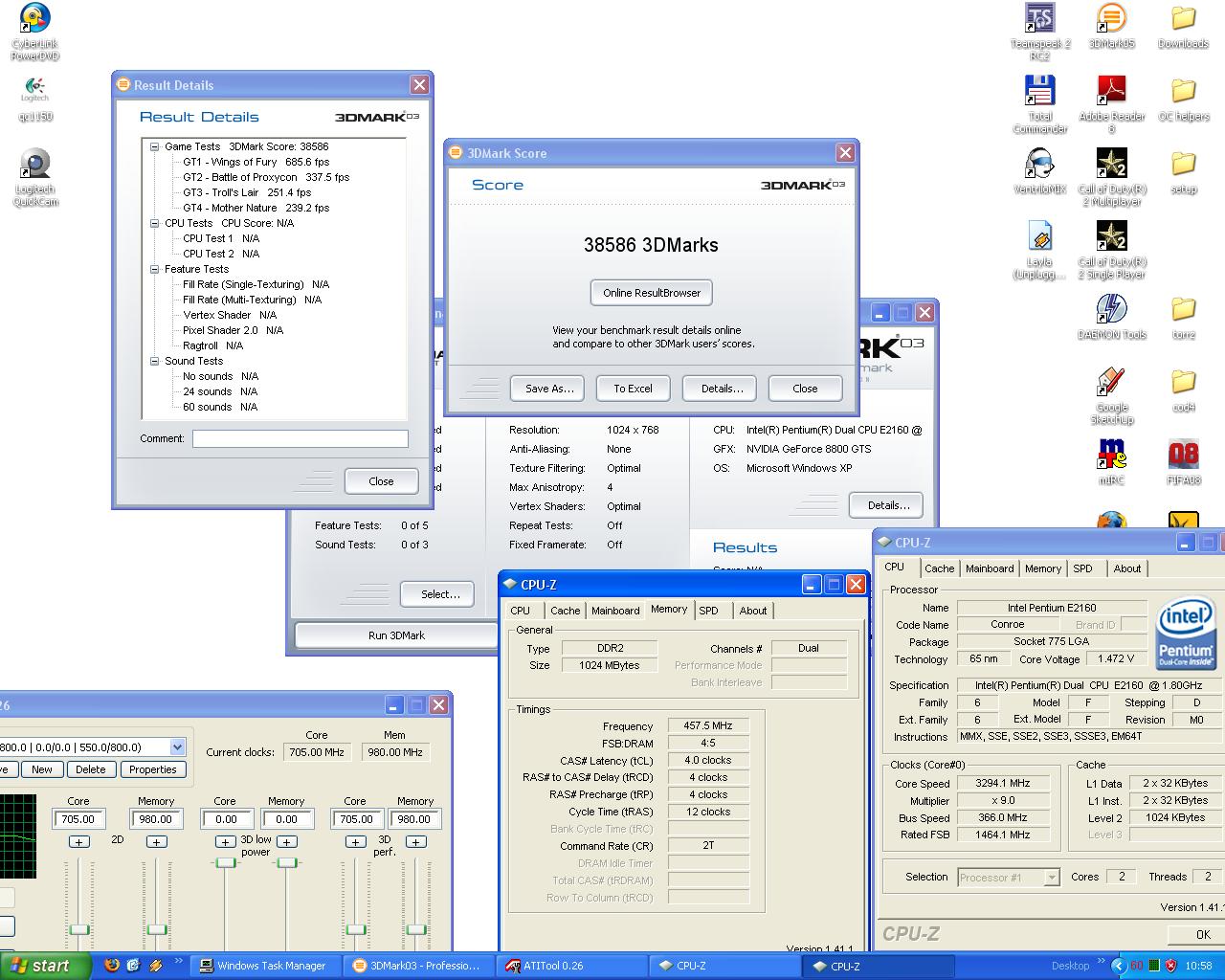
Task: Click Delete profile button in ATITool
Action: (x=90, y=769)
